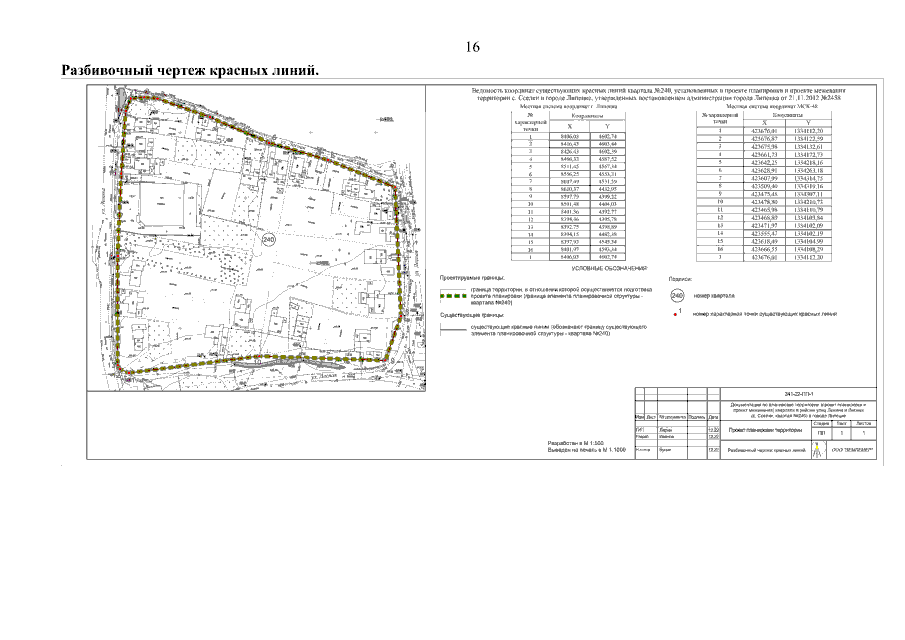Click the 'Местная система координат МСК-48' table caption

coord(774,107)
